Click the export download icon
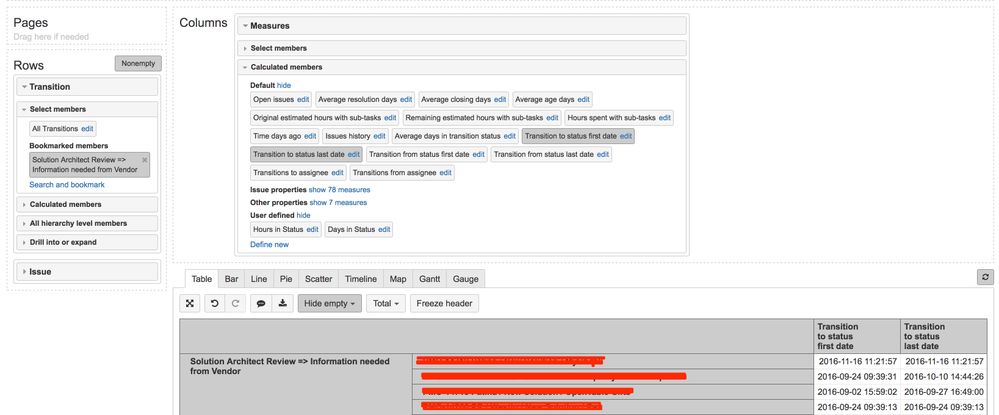Image resolution: width=999 pixels, height=415 pixels. pyautogui.click(x=282, y=303)
